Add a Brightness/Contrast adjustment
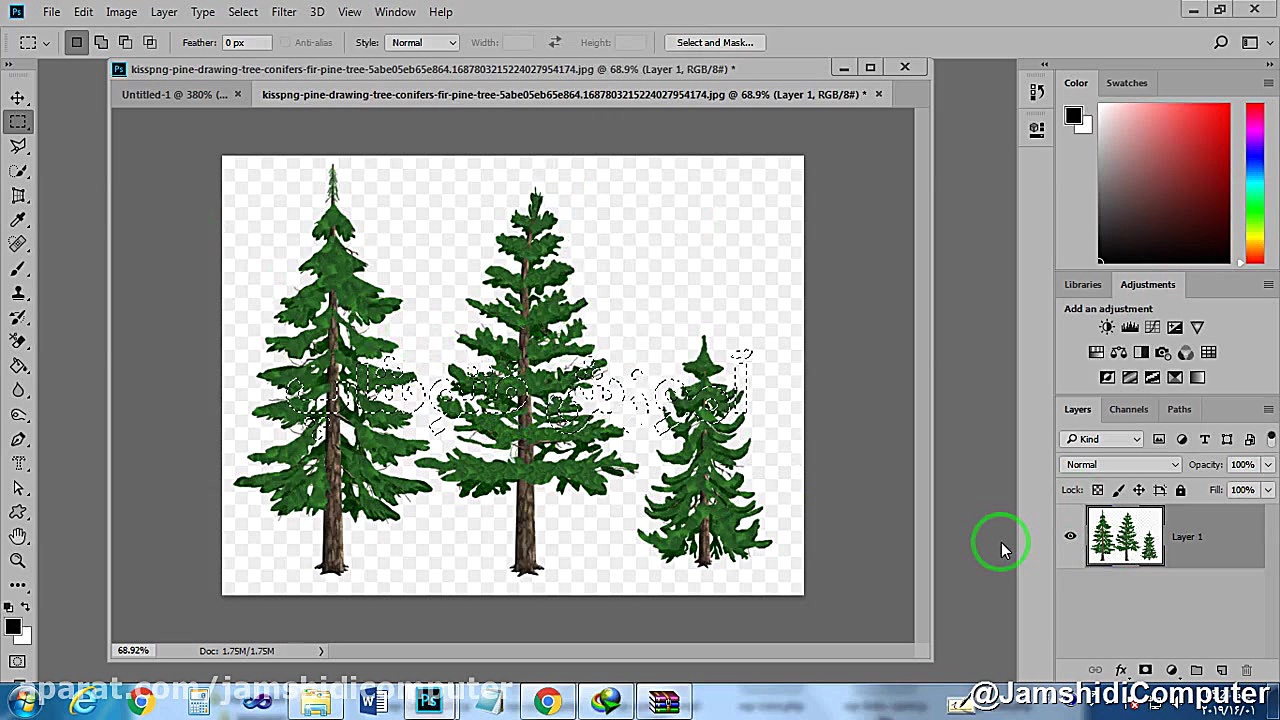The image size is (1280, 720). 1107,327
